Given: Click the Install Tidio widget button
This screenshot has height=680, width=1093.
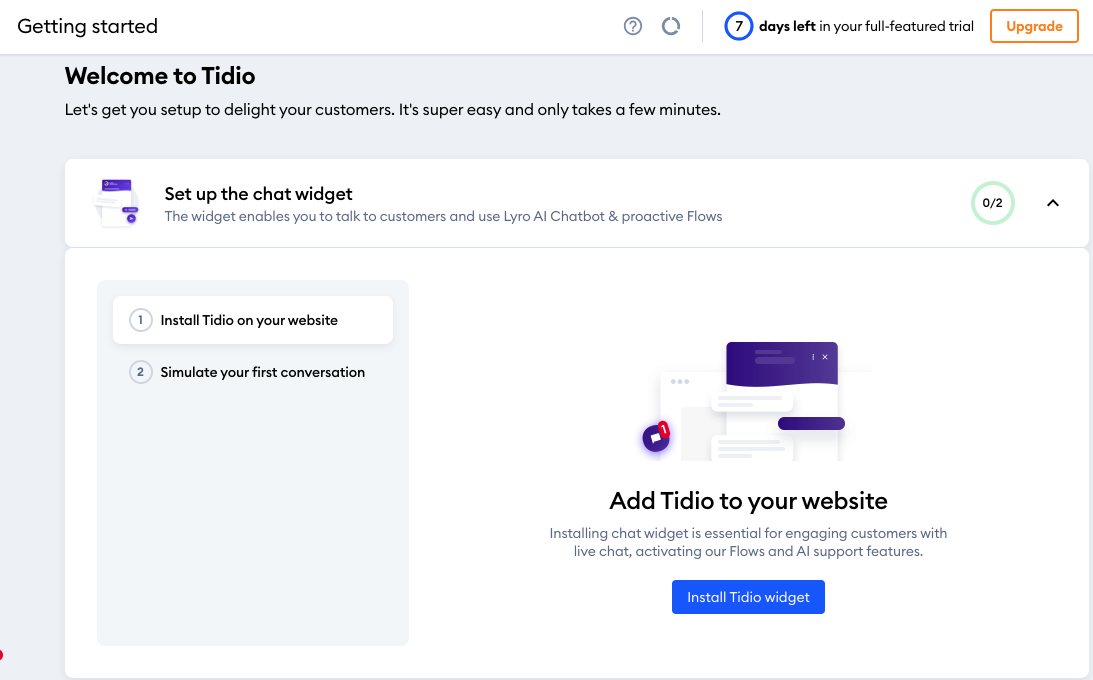Looking at the screenshot, I should coord(748,597).
